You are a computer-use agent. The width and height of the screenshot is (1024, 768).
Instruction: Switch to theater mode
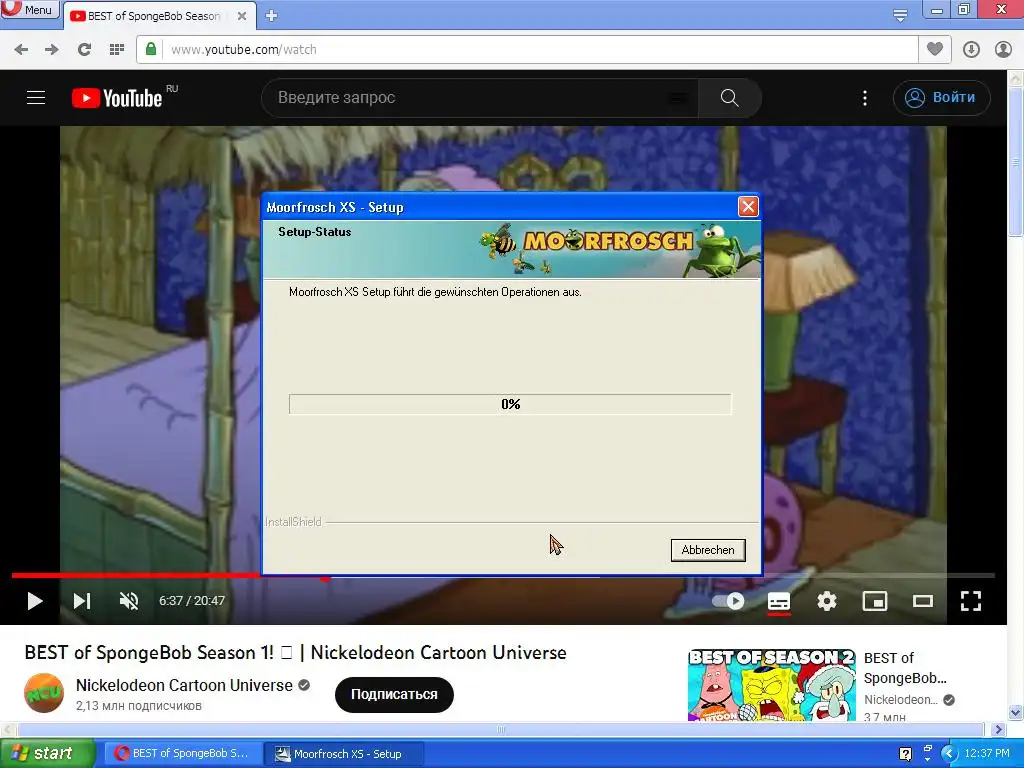tap(923, 601)
